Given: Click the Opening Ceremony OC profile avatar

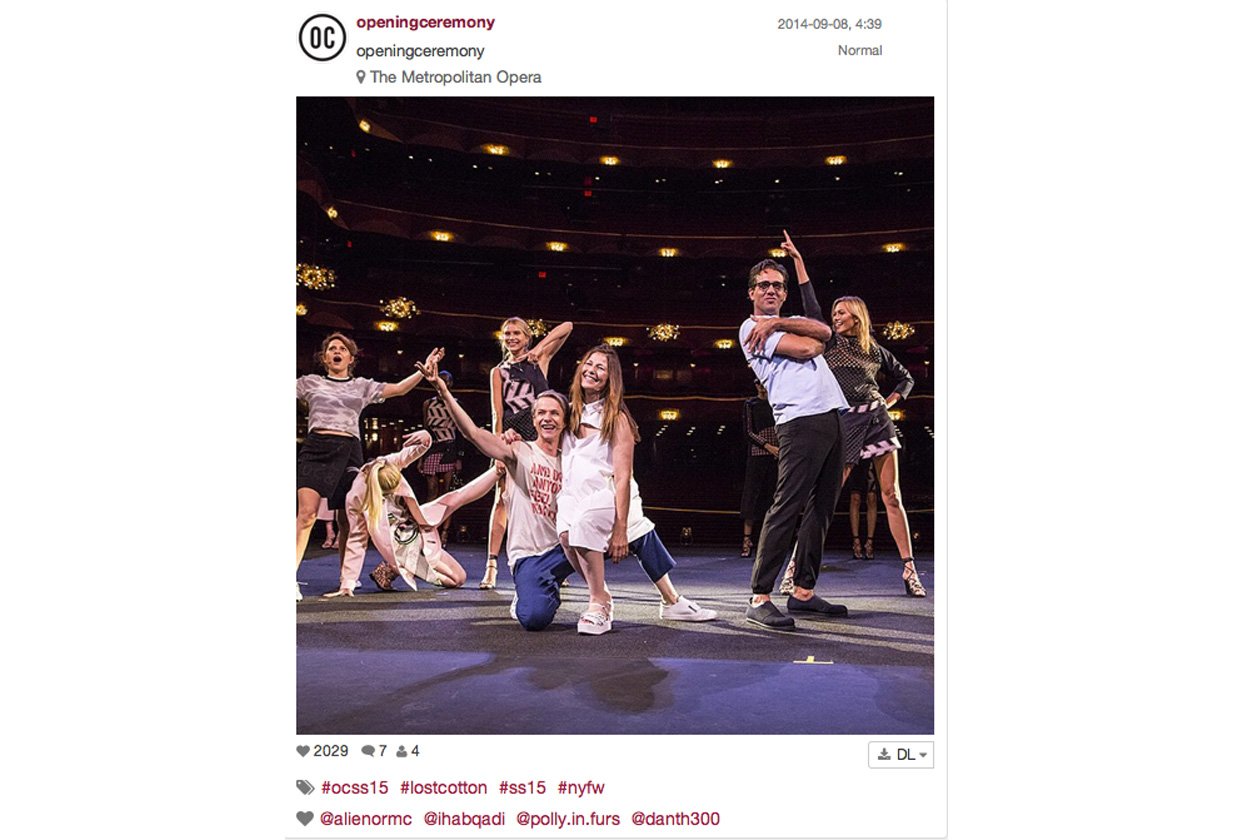Looking at the screenshot, I should (322, 38).
